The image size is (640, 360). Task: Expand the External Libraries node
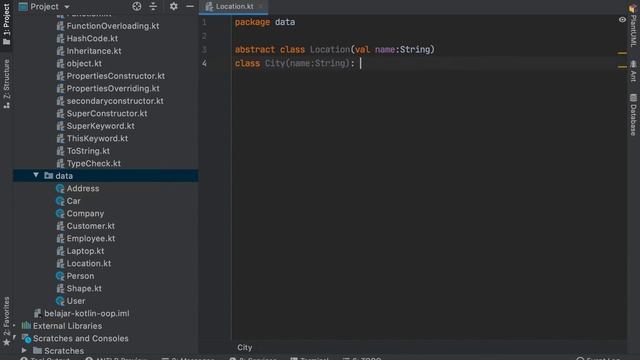point(15,326)
